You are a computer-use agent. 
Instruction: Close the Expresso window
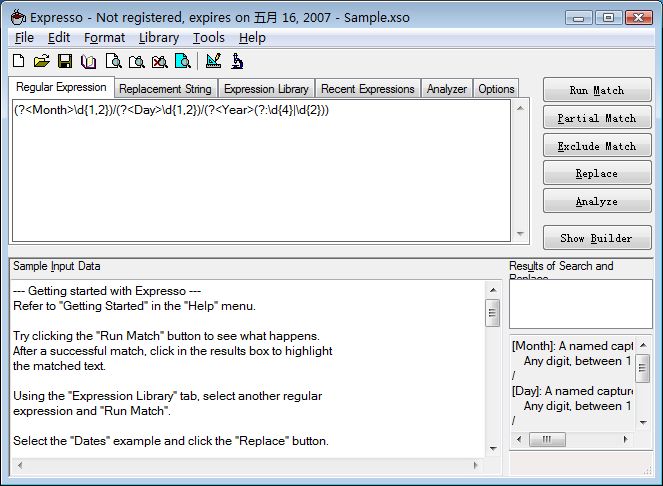[638, 18]
